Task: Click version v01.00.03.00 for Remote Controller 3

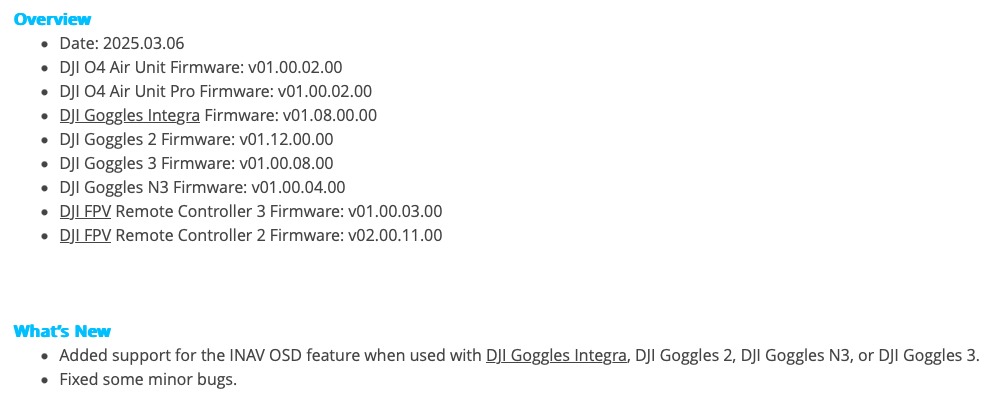Action: pyautogui.click(x=395, y=211)
